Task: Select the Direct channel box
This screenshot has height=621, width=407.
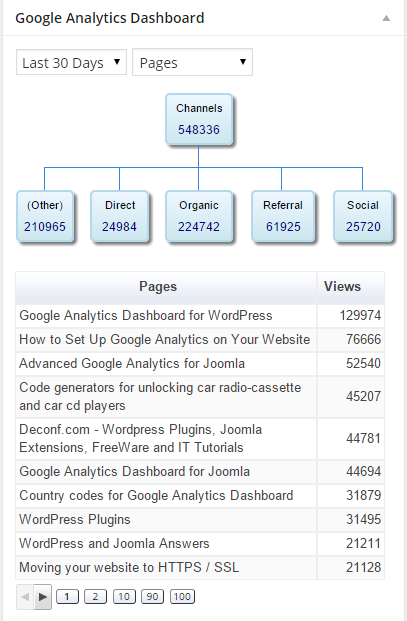Action: 120,216
